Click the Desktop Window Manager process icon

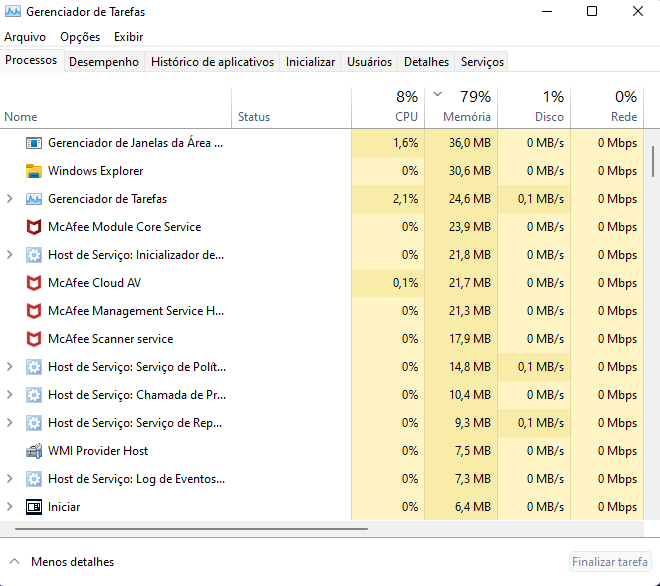(34, 143)
